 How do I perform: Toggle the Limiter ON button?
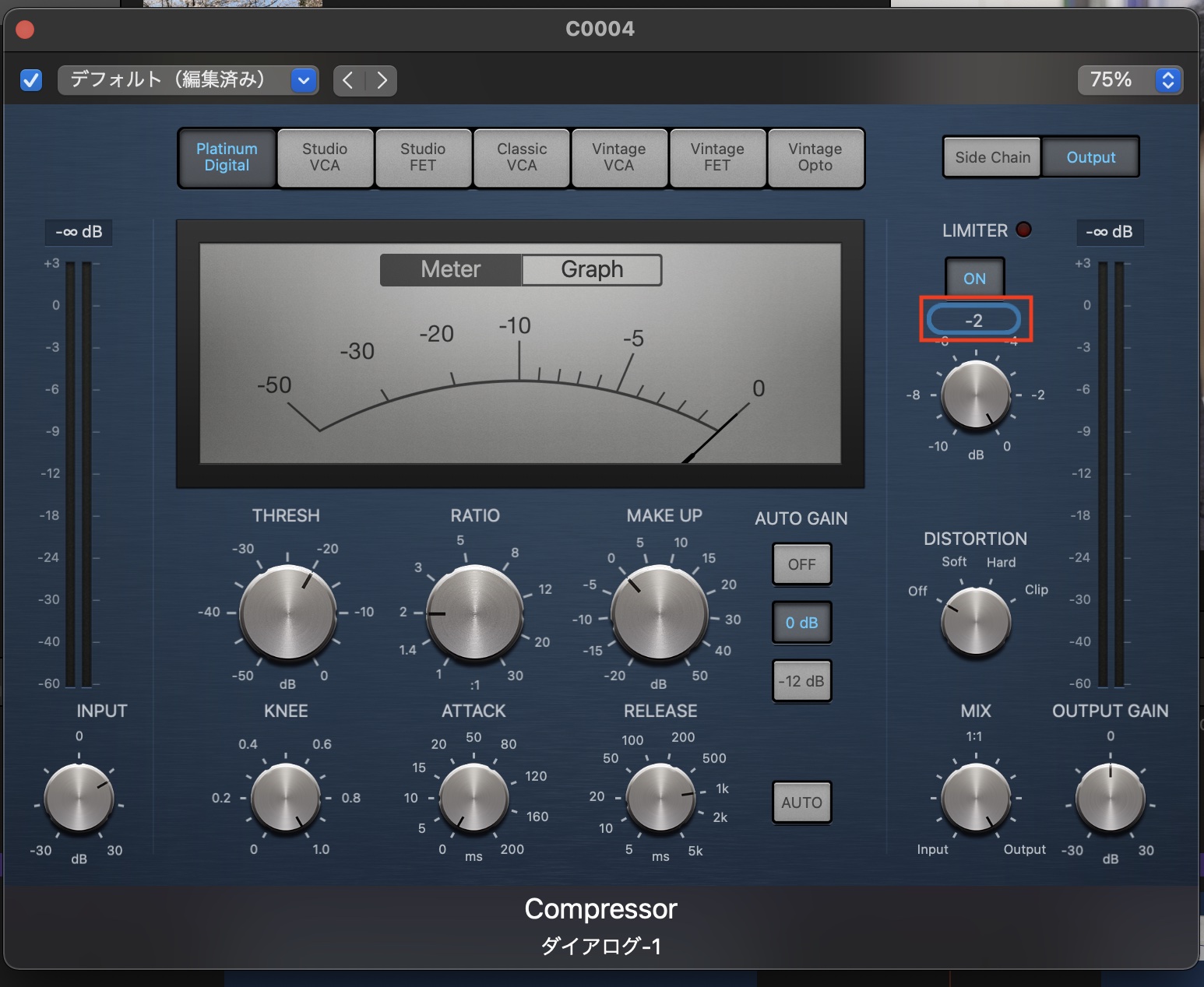(x=975, y=278)
